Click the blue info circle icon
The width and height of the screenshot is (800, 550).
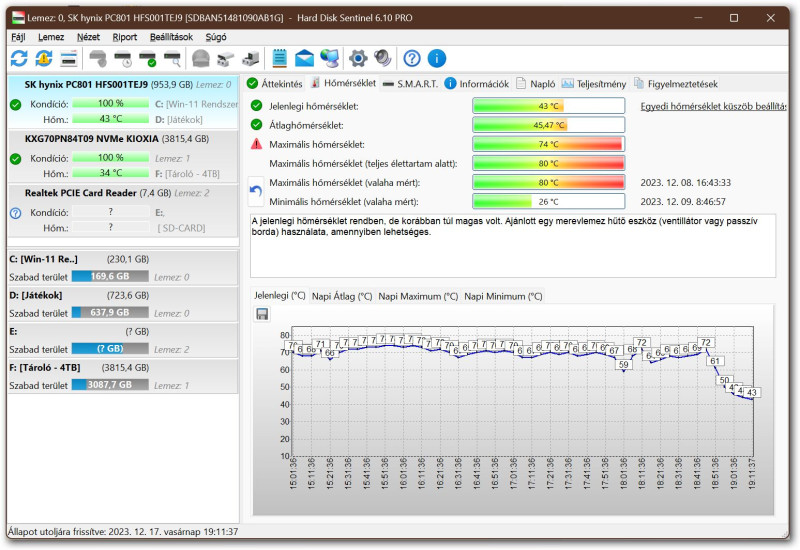(437, 59)
